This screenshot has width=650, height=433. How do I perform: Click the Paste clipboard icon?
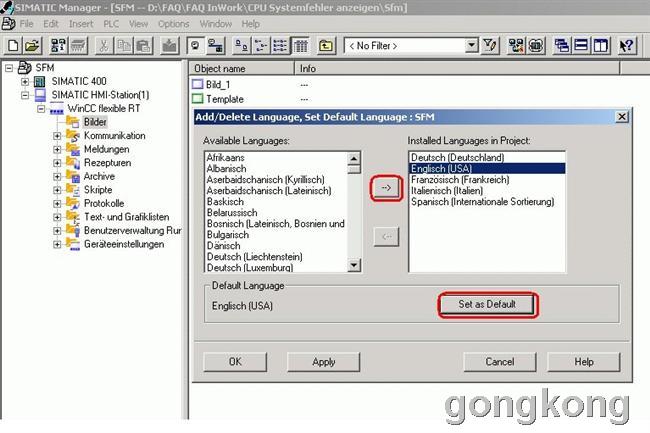point(143,46)
